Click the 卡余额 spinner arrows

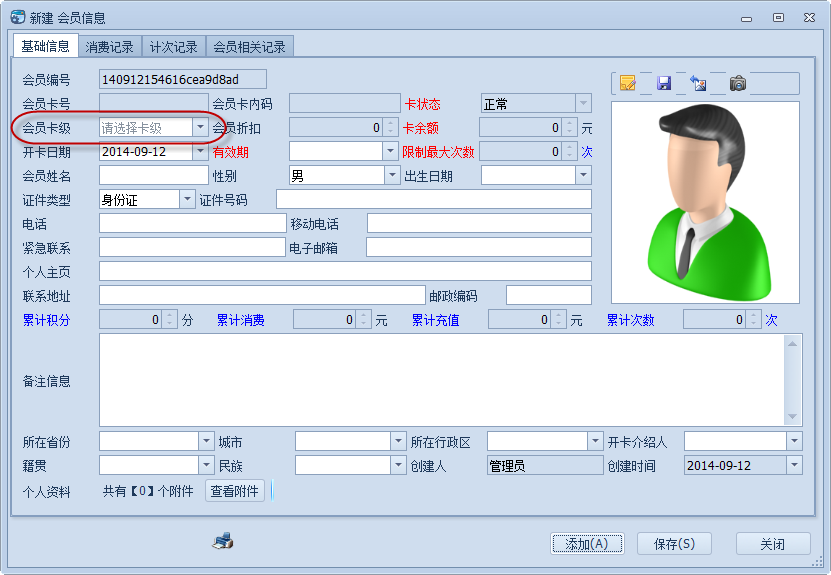(570, 128)
